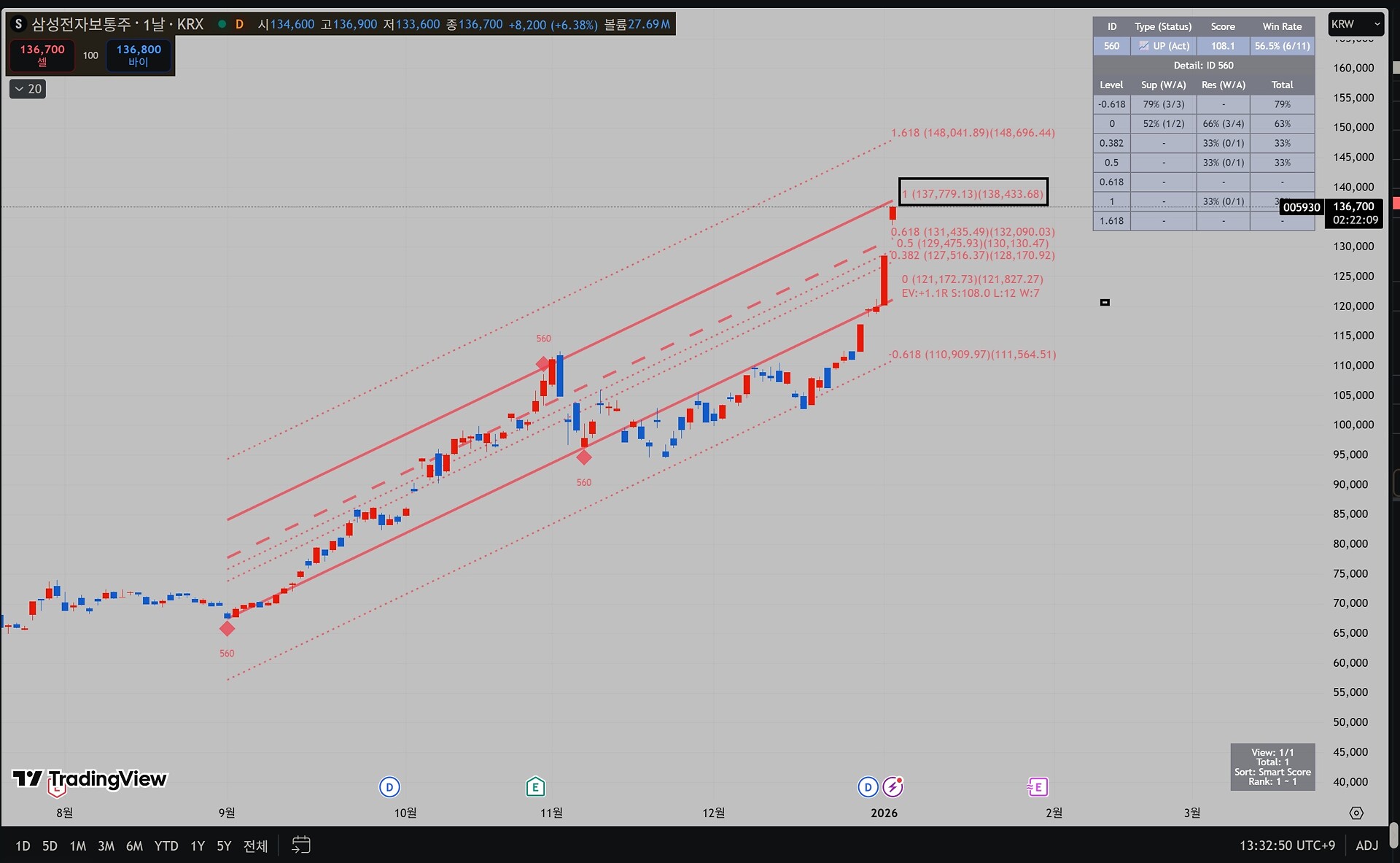Open the 13:32:50 UTC+9 timezone menu

click(1287, 845)
